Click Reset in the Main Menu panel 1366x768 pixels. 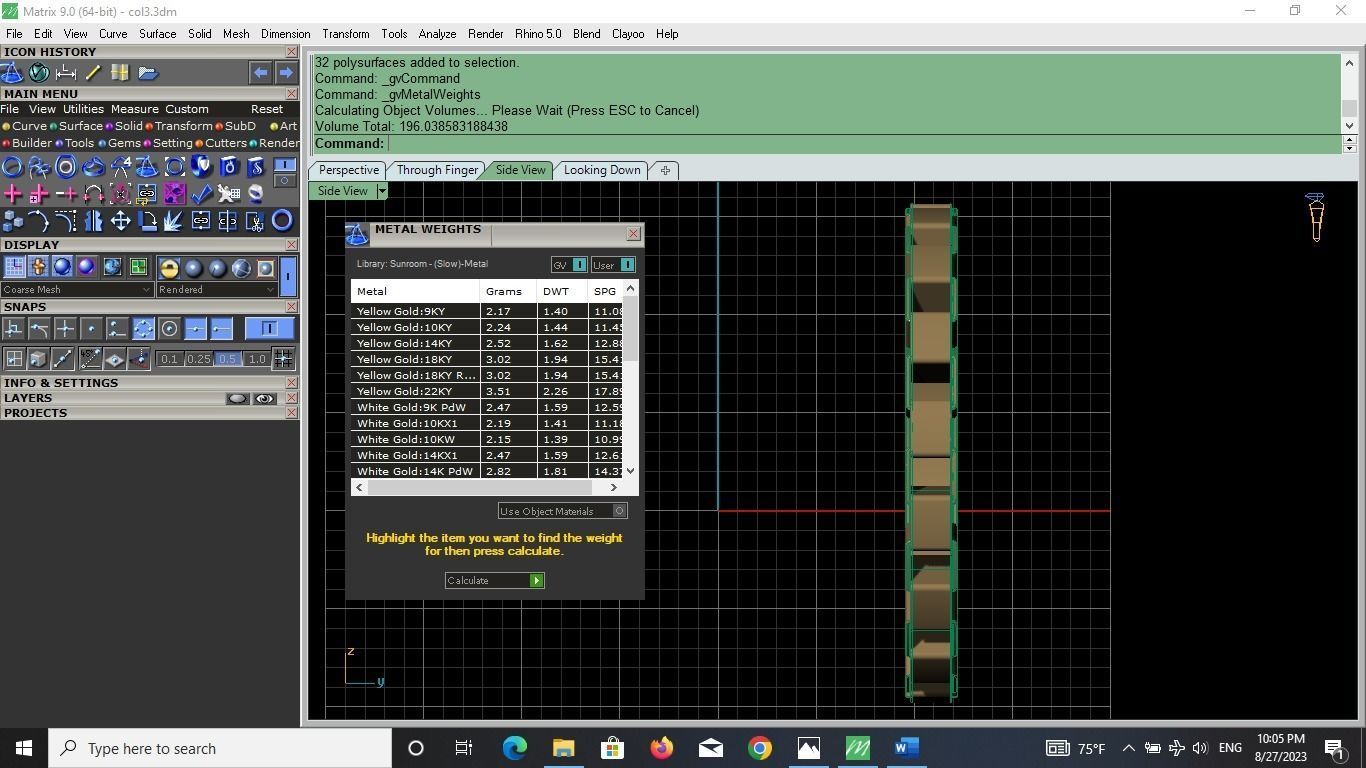click(267, 109)
